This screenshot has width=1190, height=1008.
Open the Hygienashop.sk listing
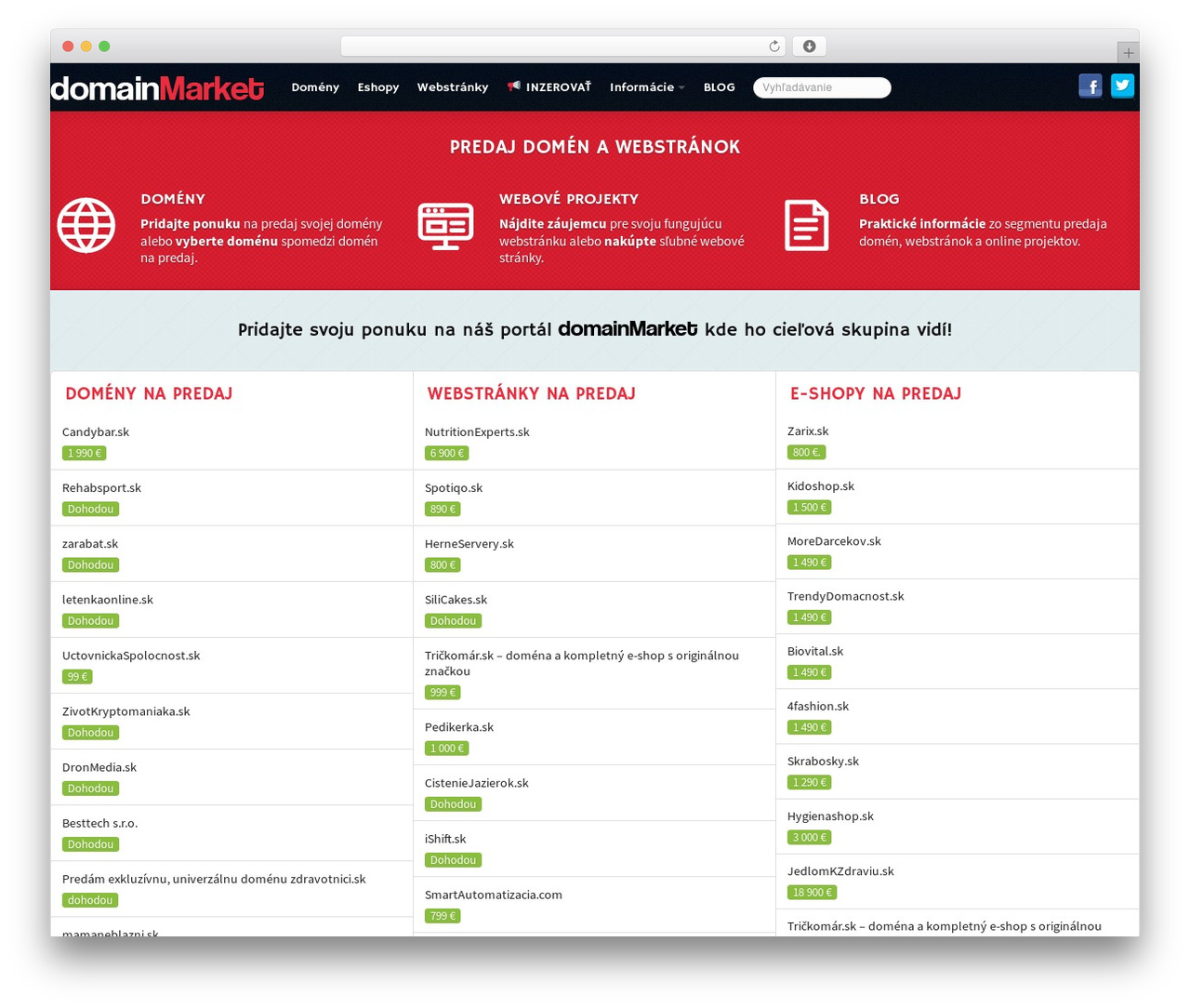[x=830, y=816]
